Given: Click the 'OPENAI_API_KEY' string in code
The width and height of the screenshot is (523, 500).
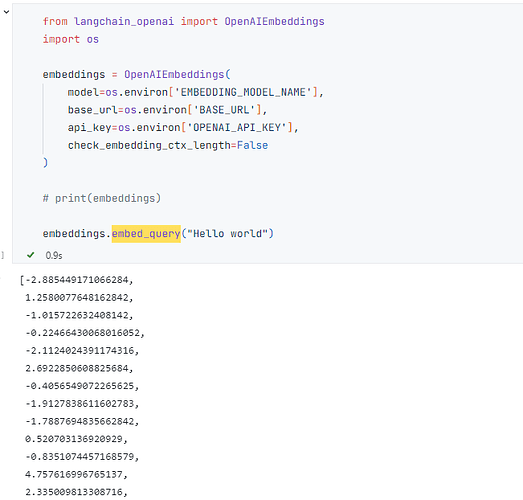Looking at the screenshot, I should (236, 127).
